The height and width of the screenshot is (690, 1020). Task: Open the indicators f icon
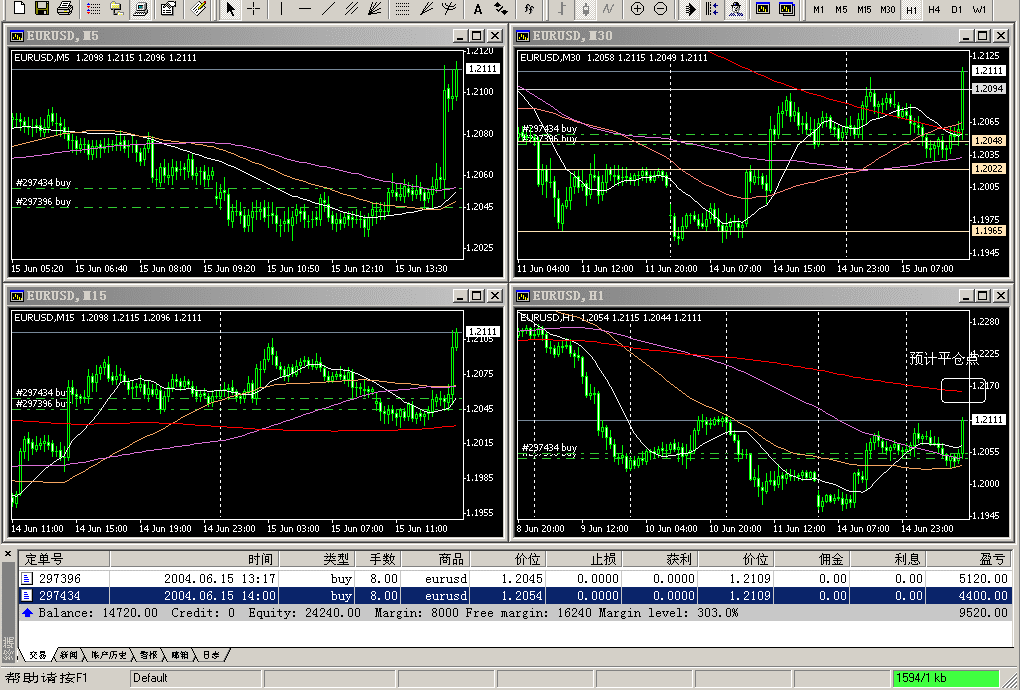pos(529,8)
